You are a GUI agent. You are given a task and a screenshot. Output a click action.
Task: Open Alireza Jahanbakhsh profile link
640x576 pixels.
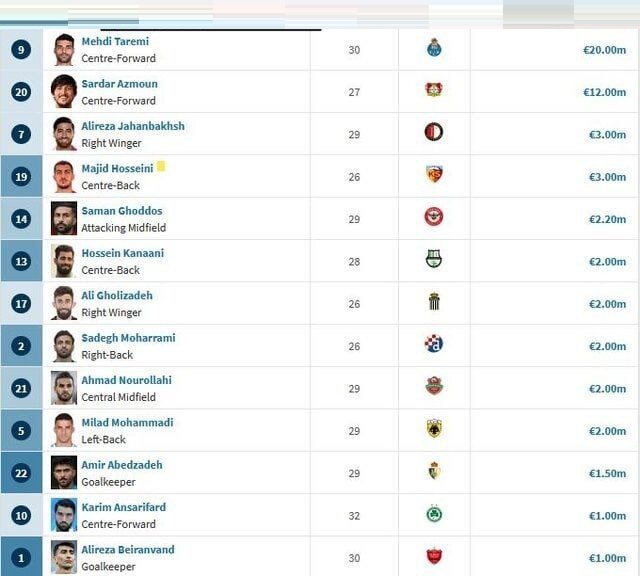pyautogui.click(x=133, y=126)
